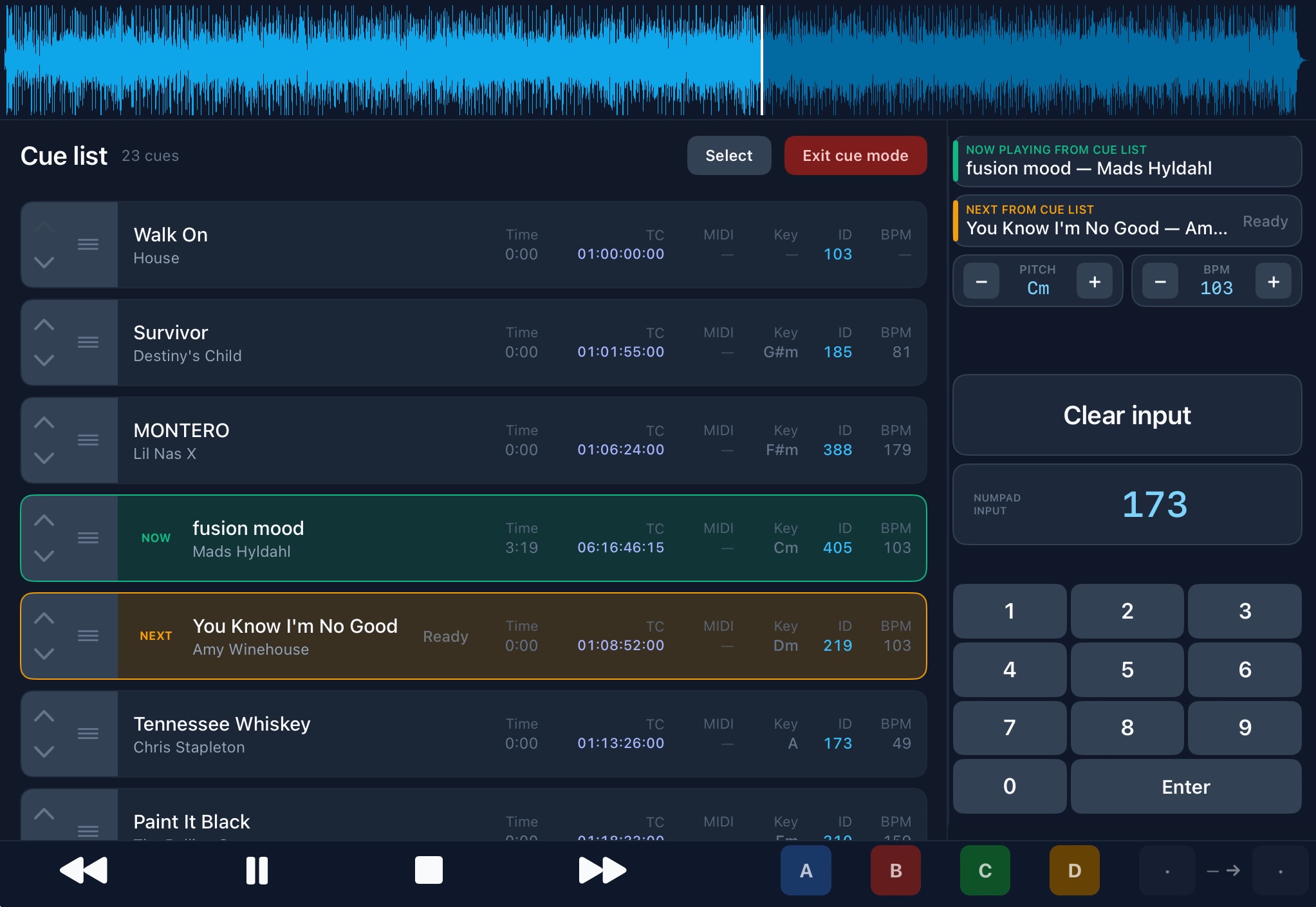Increase pitch with the plus button
This screenshot has height=907, width=1316.
[1095, 281]
